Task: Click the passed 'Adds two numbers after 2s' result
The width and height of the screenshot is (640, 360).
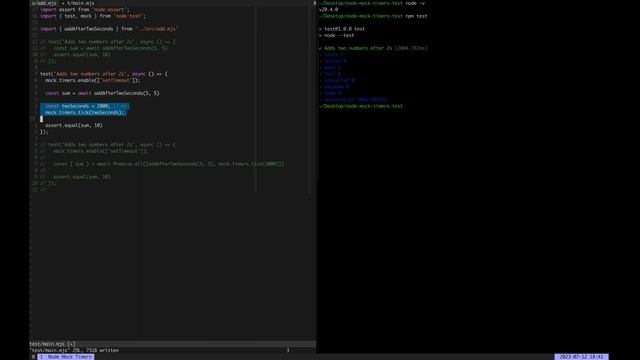Action: [373, 48]
